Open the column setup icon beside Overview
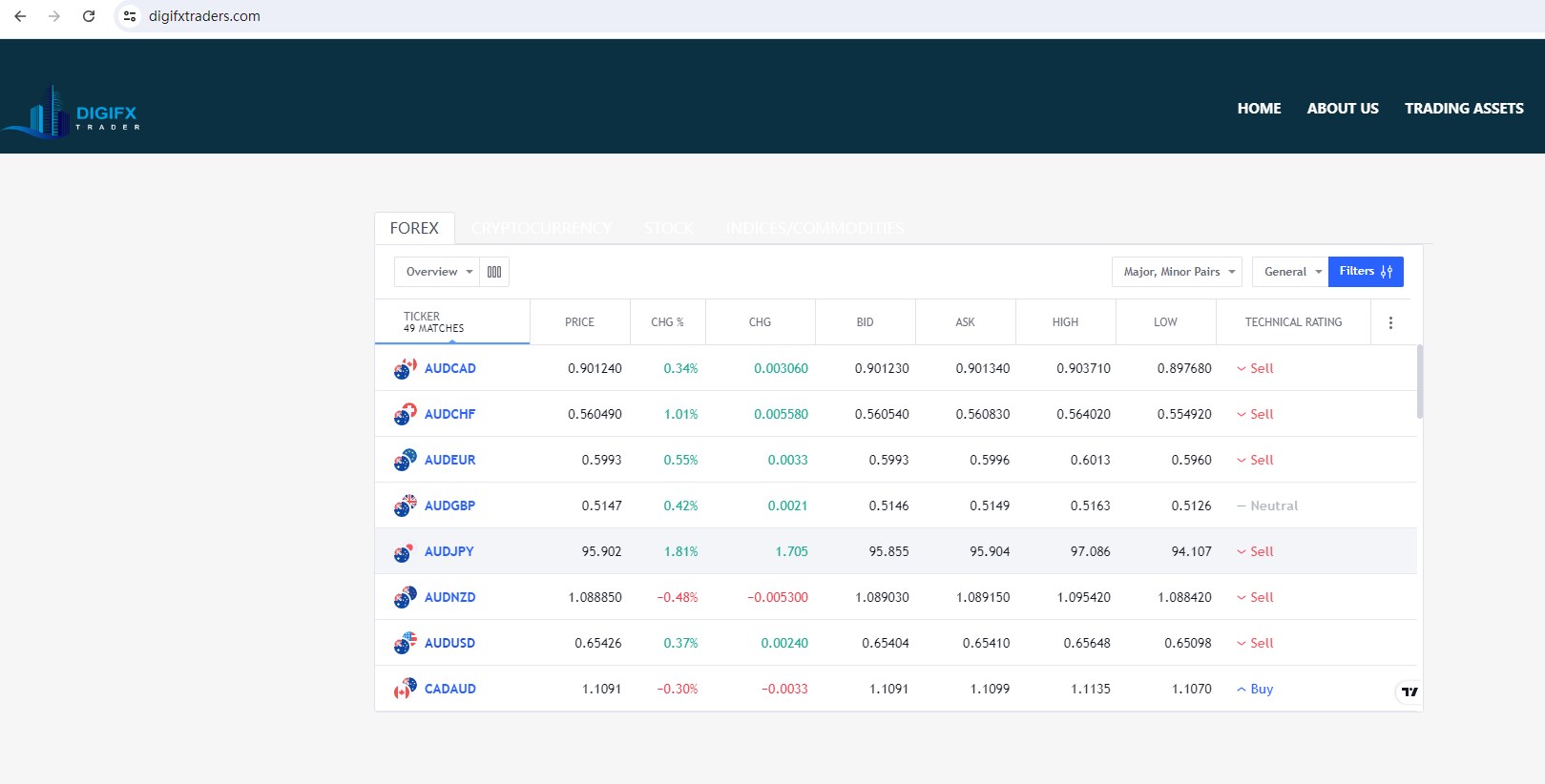The image size is (1545, 784). pyautogui.click(x=494, y=272)
